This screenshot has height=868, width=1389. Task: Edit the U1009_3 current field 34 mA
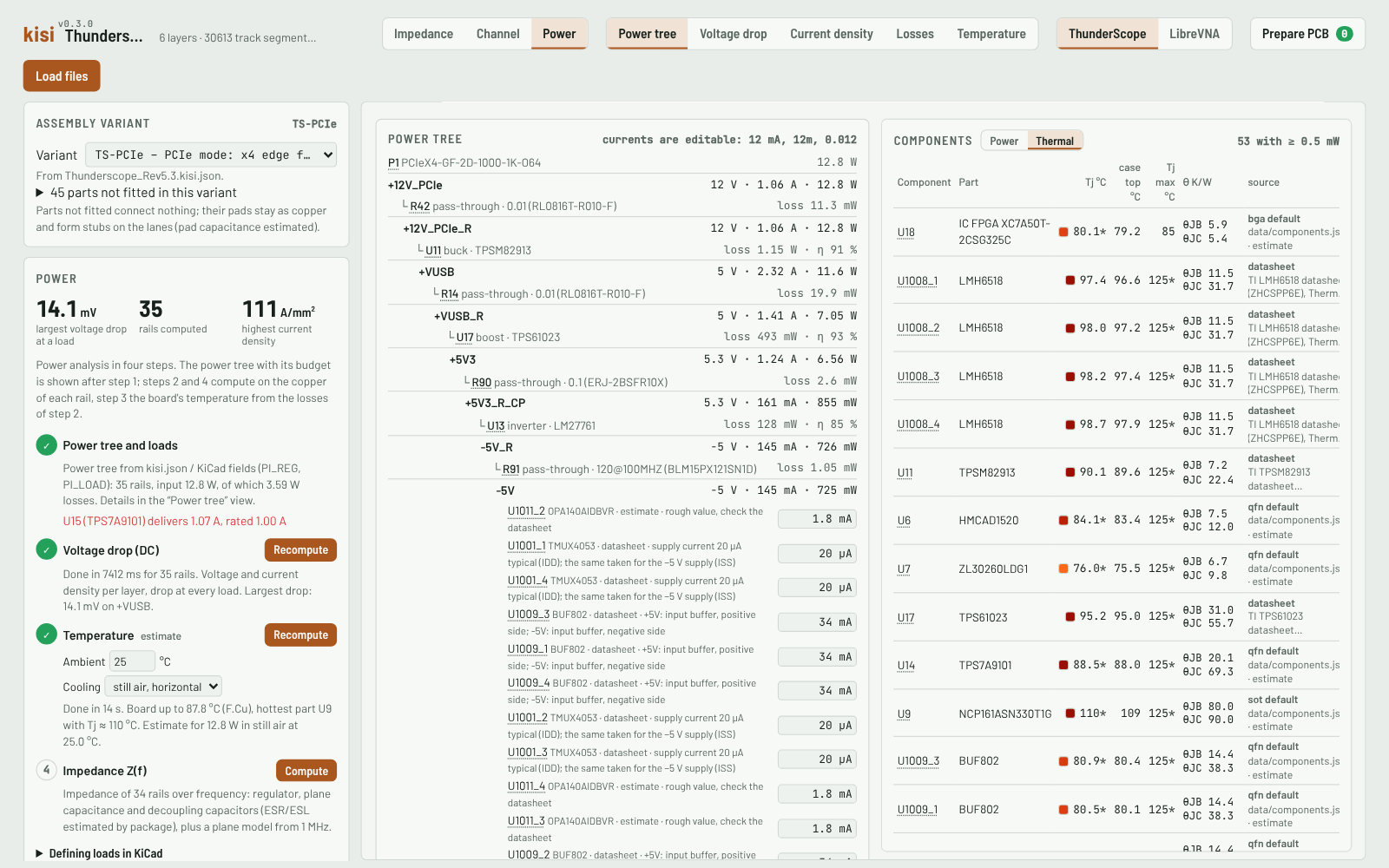(817, 621)
